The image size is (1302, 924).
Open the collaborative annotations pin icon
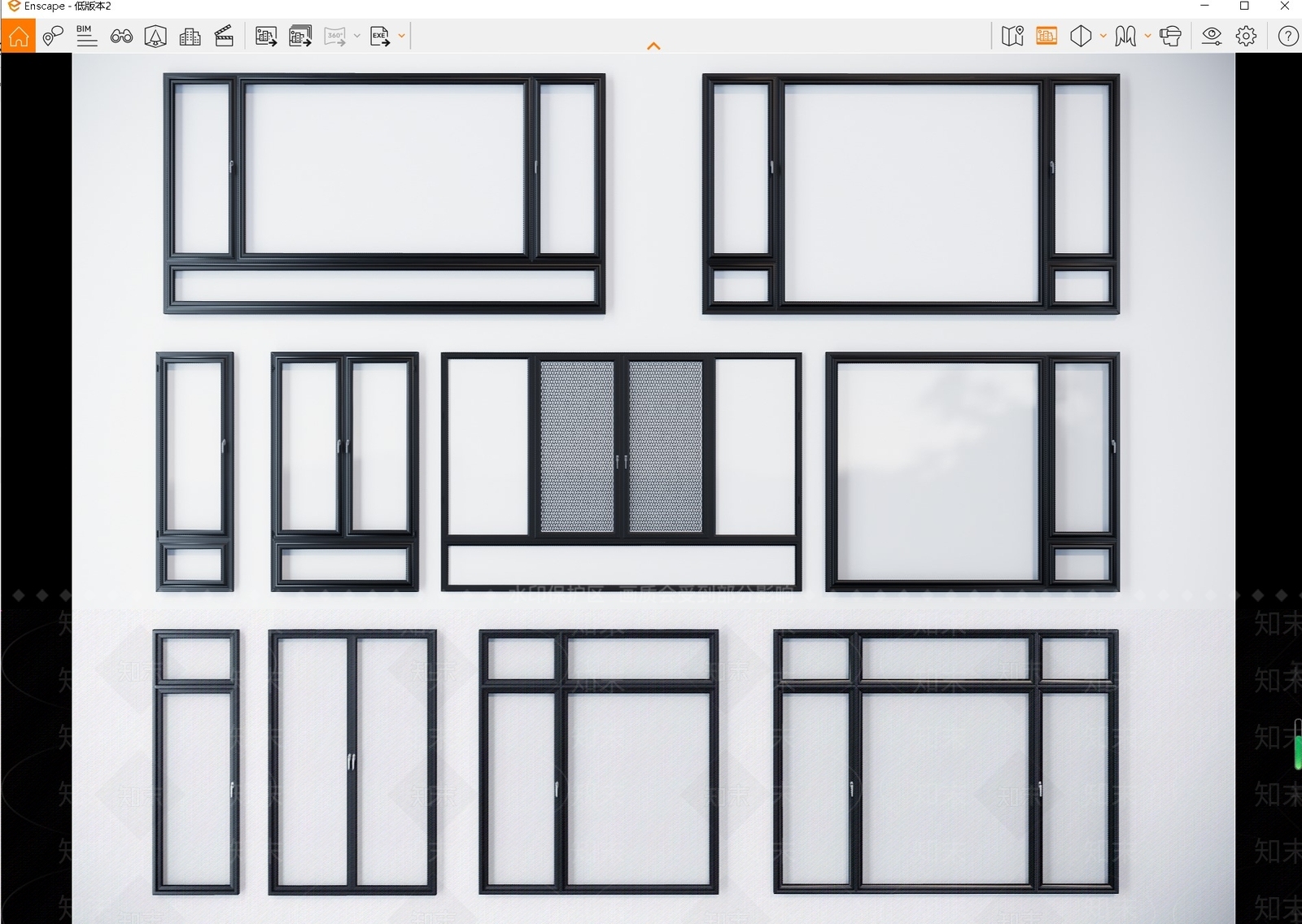pyautogui.click(x=53, y=36)
